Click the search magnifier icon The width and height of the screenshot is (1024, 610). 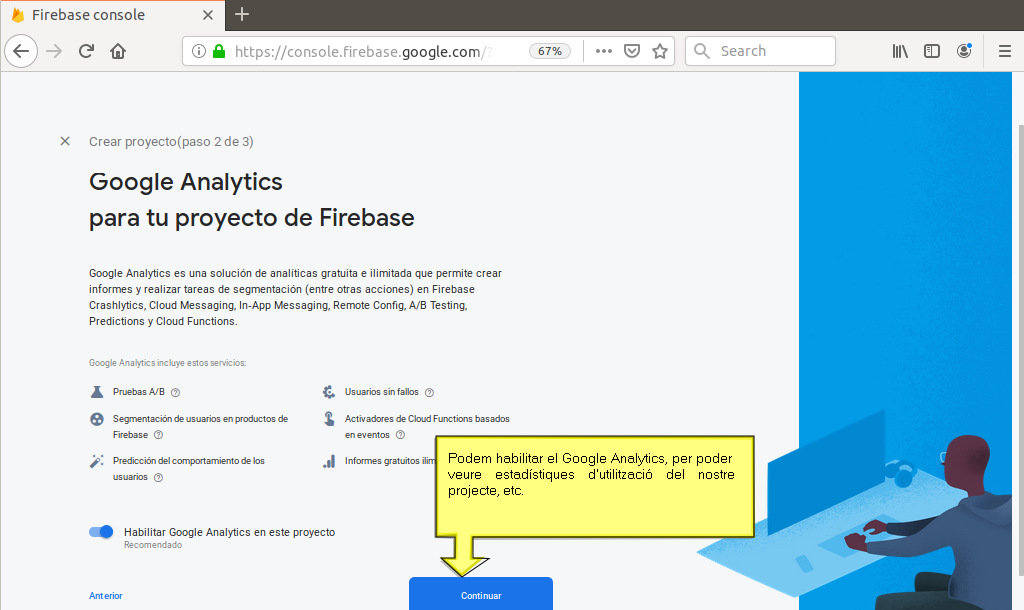click(x=701, y=51)
